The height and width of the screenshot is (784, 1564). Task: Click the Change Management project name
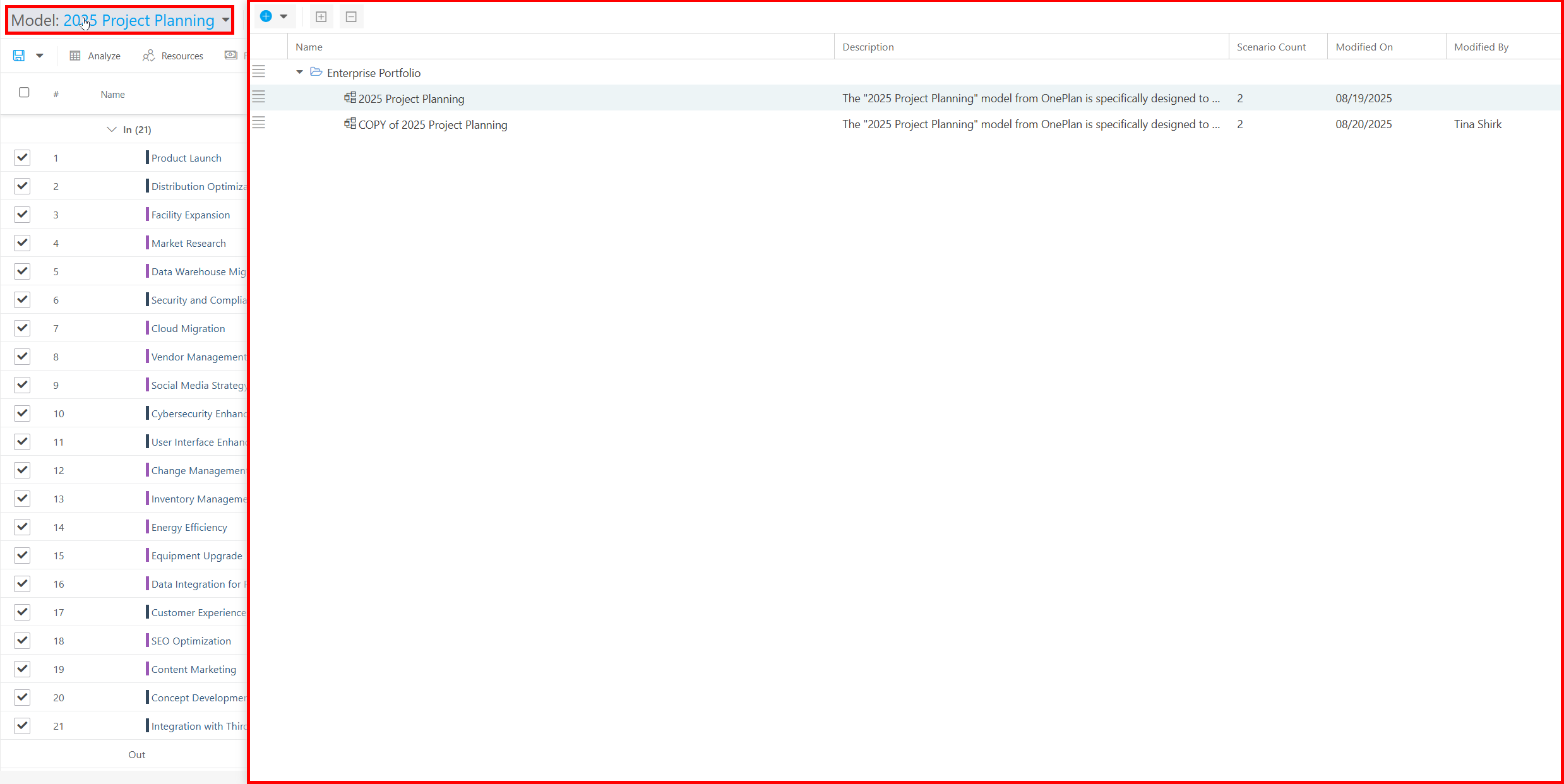pos(199,470)
